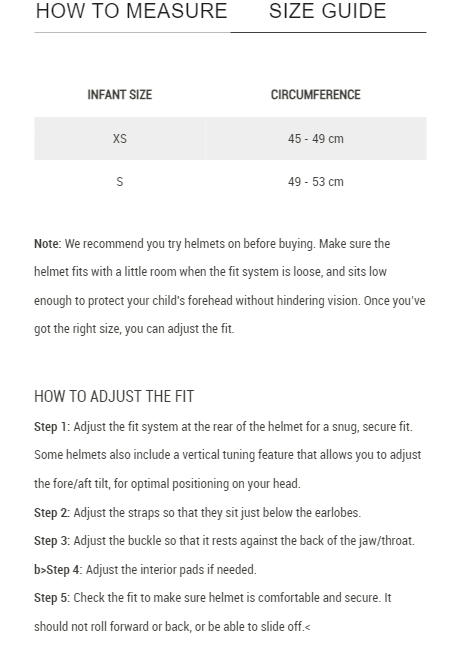Click the Step 2 label
Screen dimensions: 453x653
[52, 513]
